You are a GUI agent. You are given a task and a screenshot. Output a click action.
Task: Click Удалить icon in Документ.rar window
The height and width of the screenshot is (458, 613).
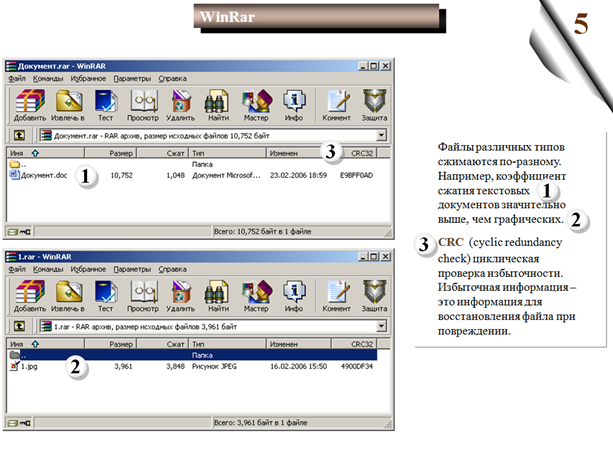tap(180, 105)
